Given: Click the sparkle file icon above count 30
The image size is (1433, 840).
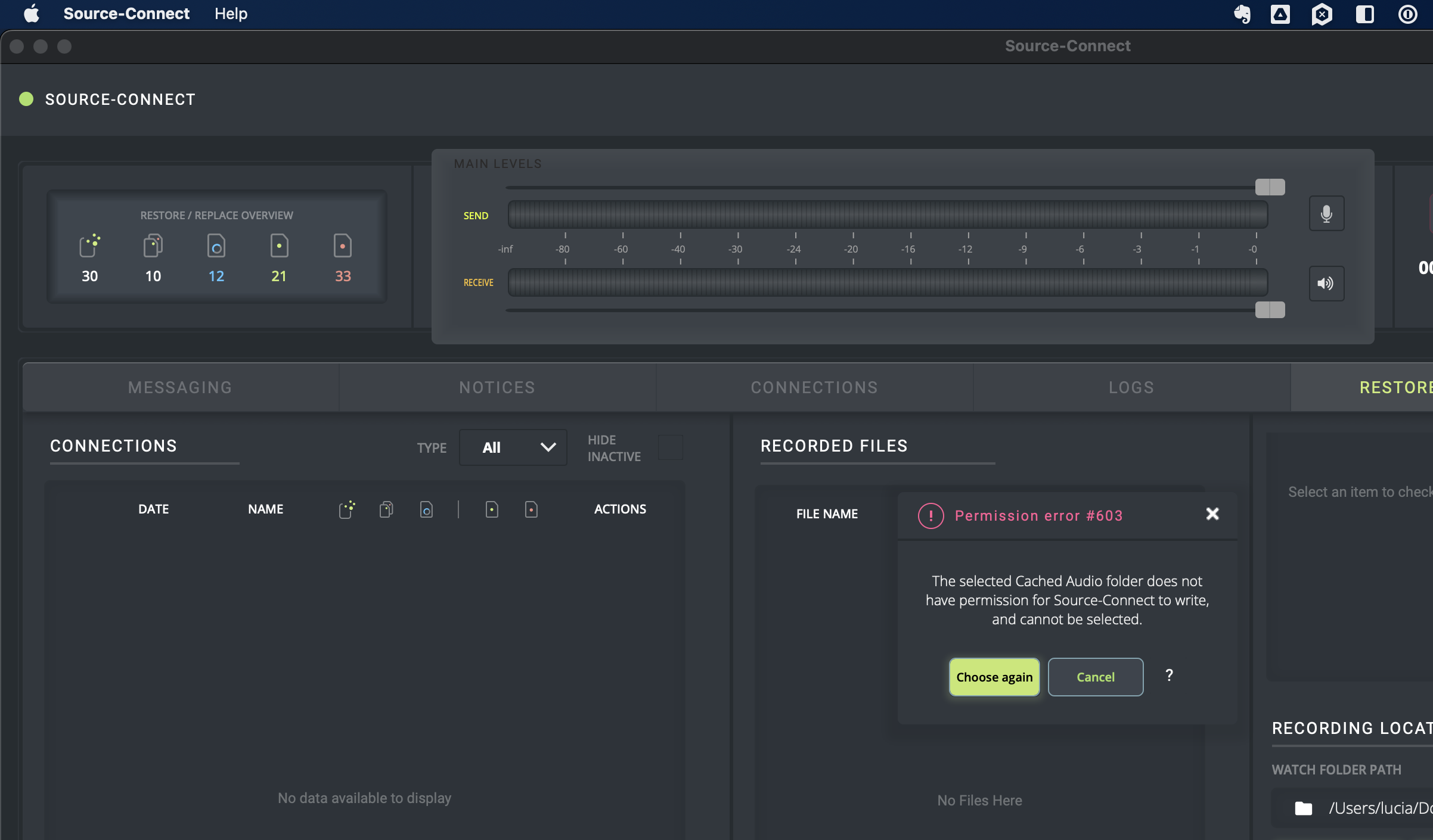Looking at the screenshot, I should (89, 245).
